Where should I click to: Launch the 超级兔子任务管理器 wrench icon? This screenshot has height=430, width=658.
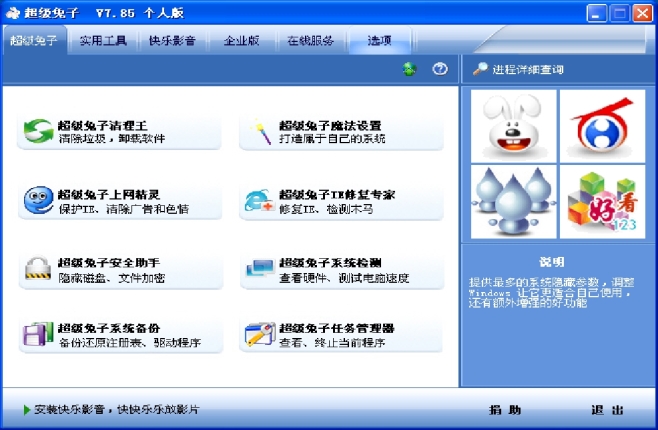(260, 334)
